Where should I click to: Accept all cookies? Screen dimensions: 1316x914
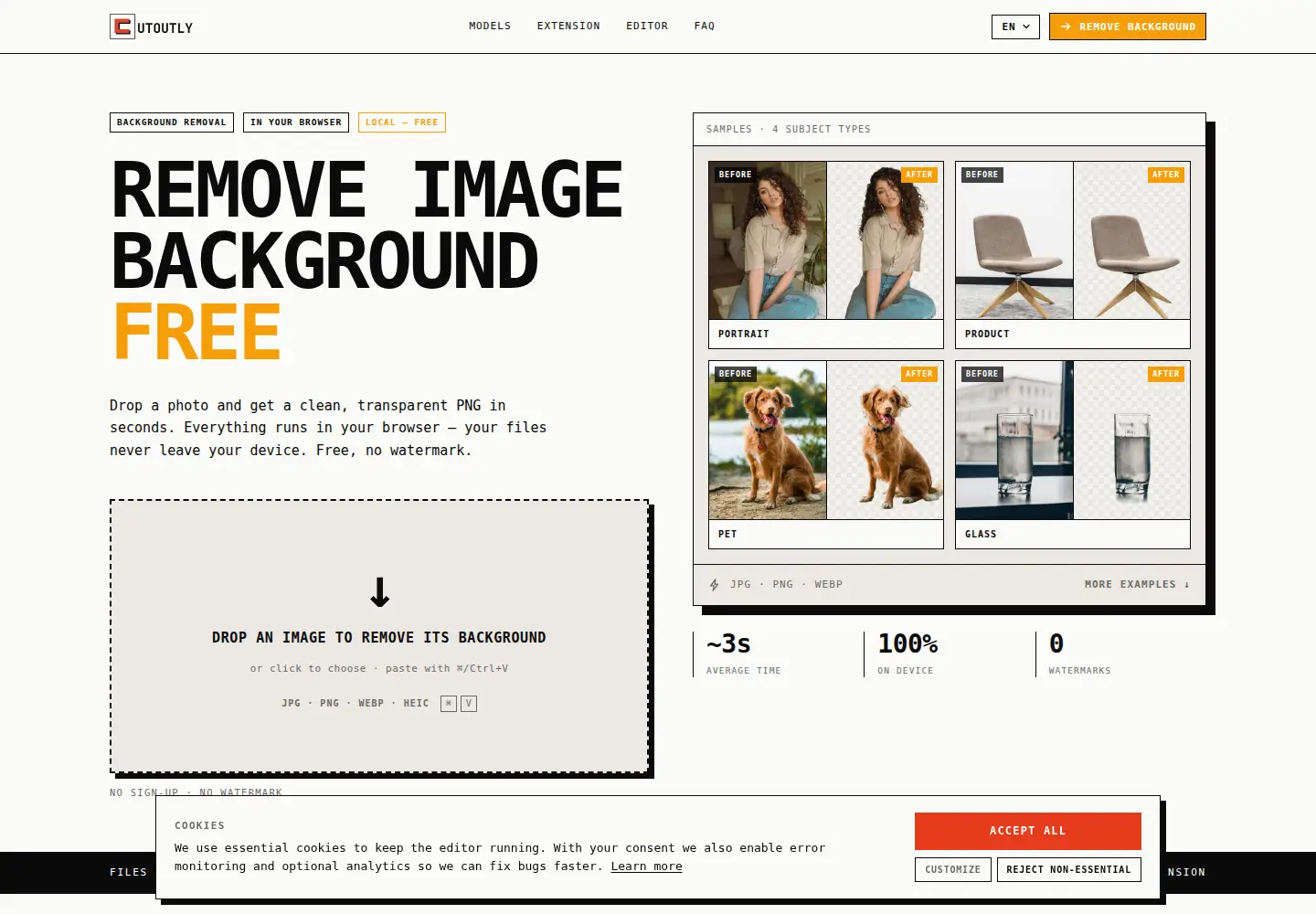pyautogui.click(x=1028, y=831)
